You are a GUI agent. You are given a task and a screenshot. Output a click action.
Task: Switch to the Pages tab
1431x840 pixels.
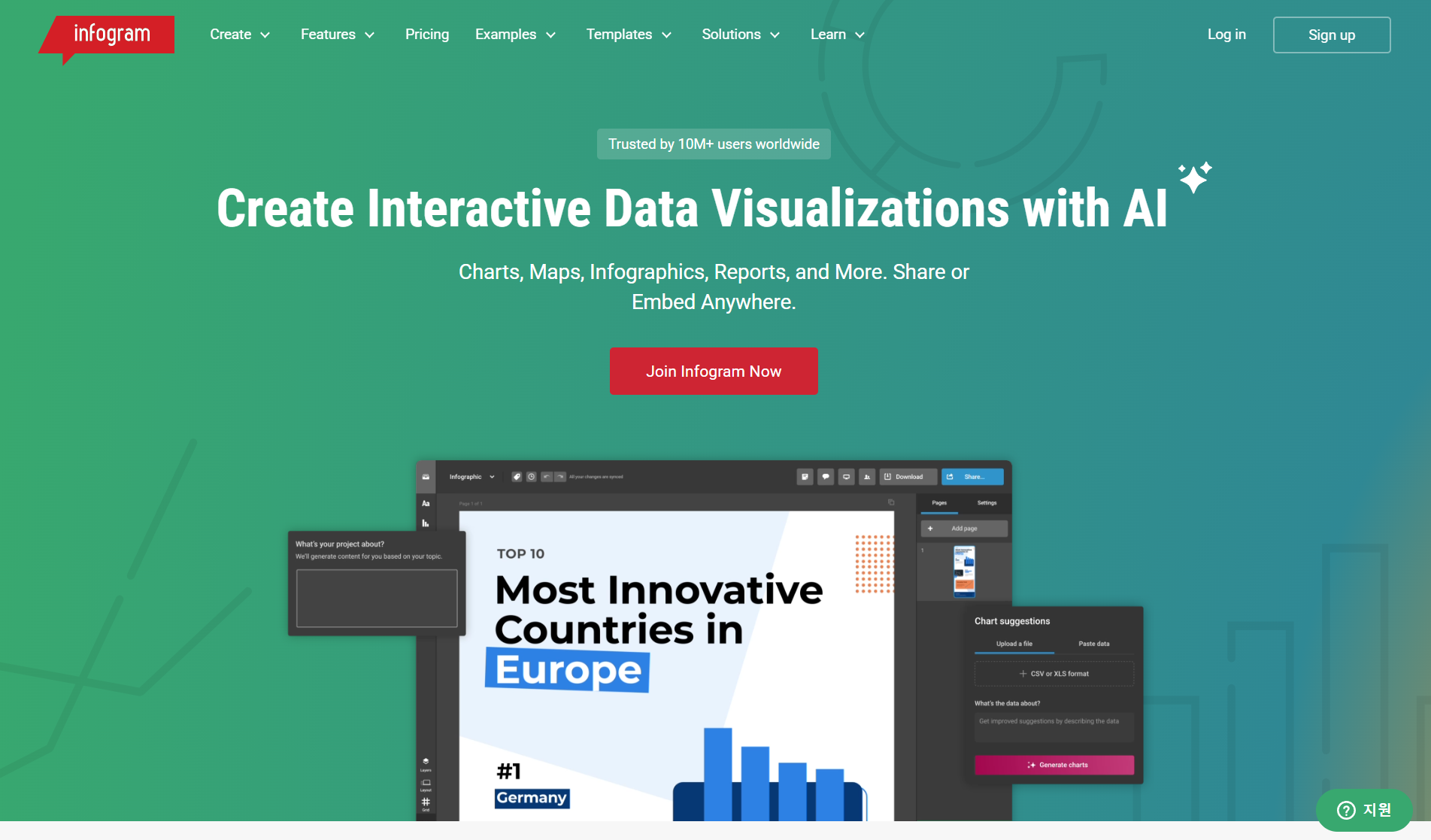(939, 503)
